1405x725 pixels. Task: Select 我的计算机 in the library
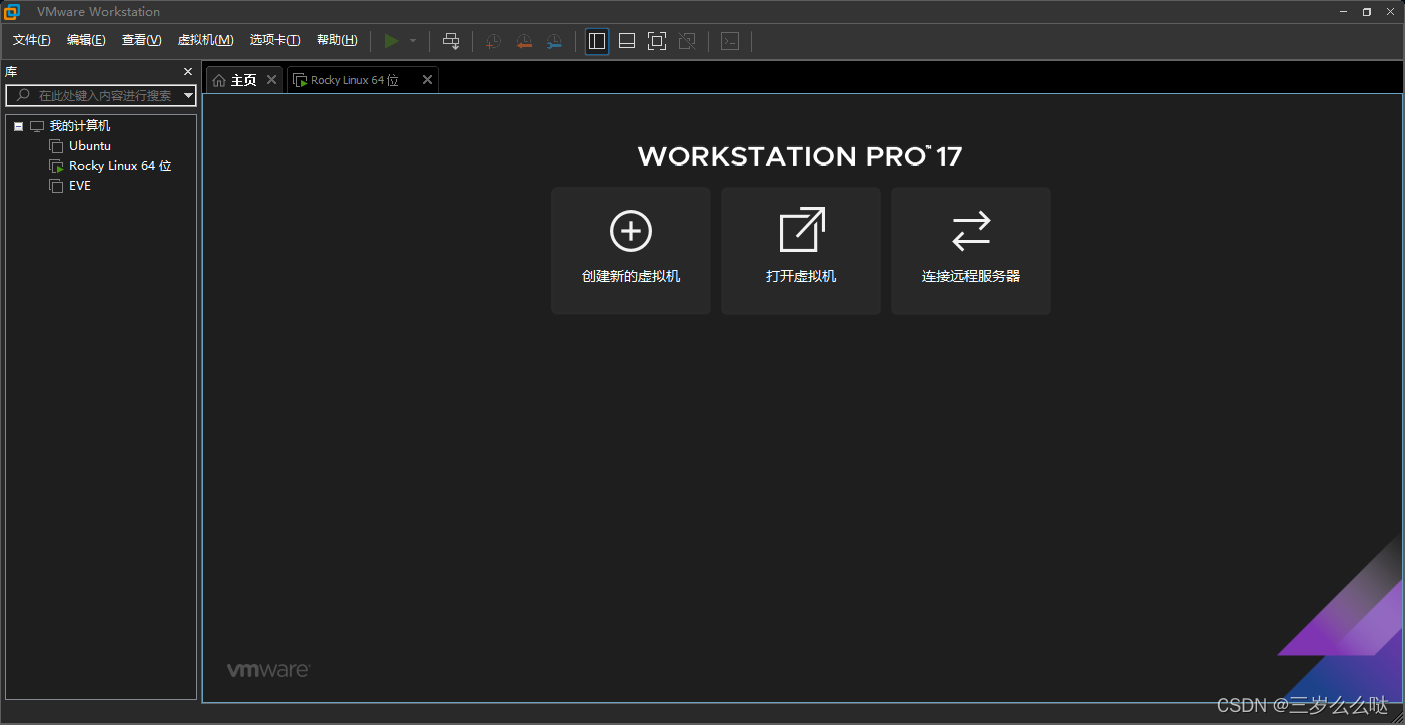coord(80,126)
